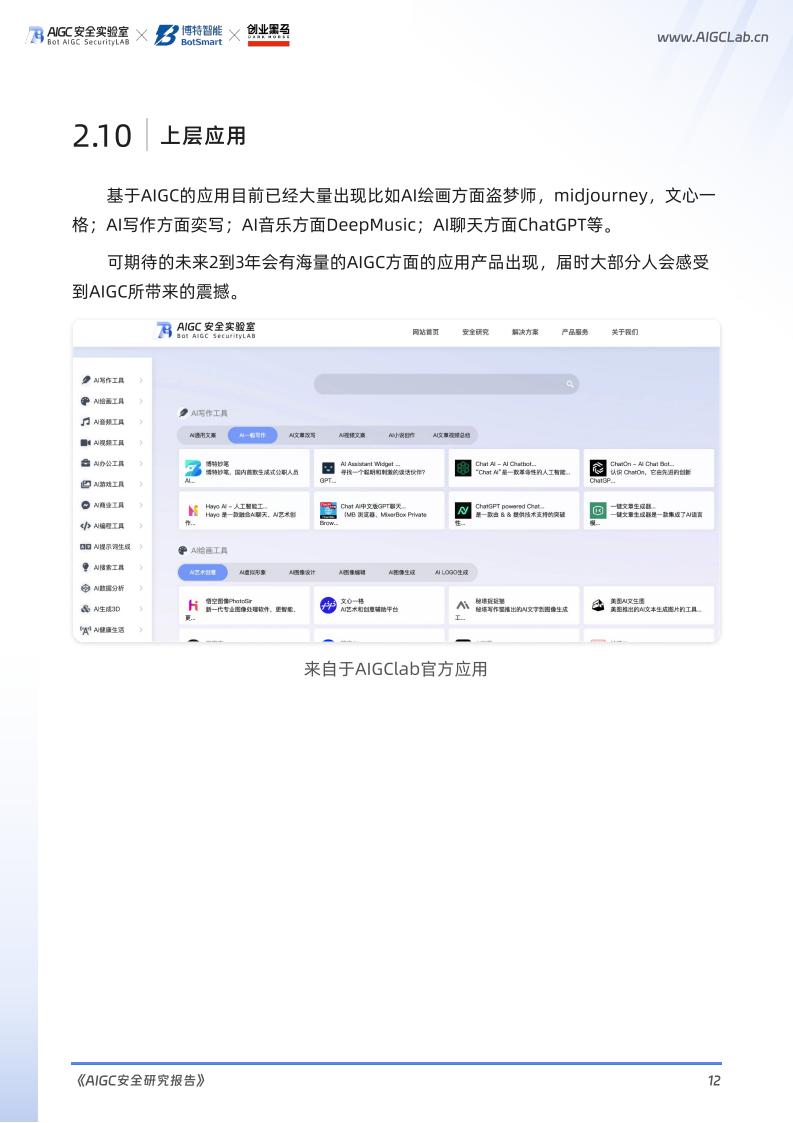Click the ChatOn AI Chat Bot logo
The height and width of the screenshot is (1123, 793).
tap(597, 468)
